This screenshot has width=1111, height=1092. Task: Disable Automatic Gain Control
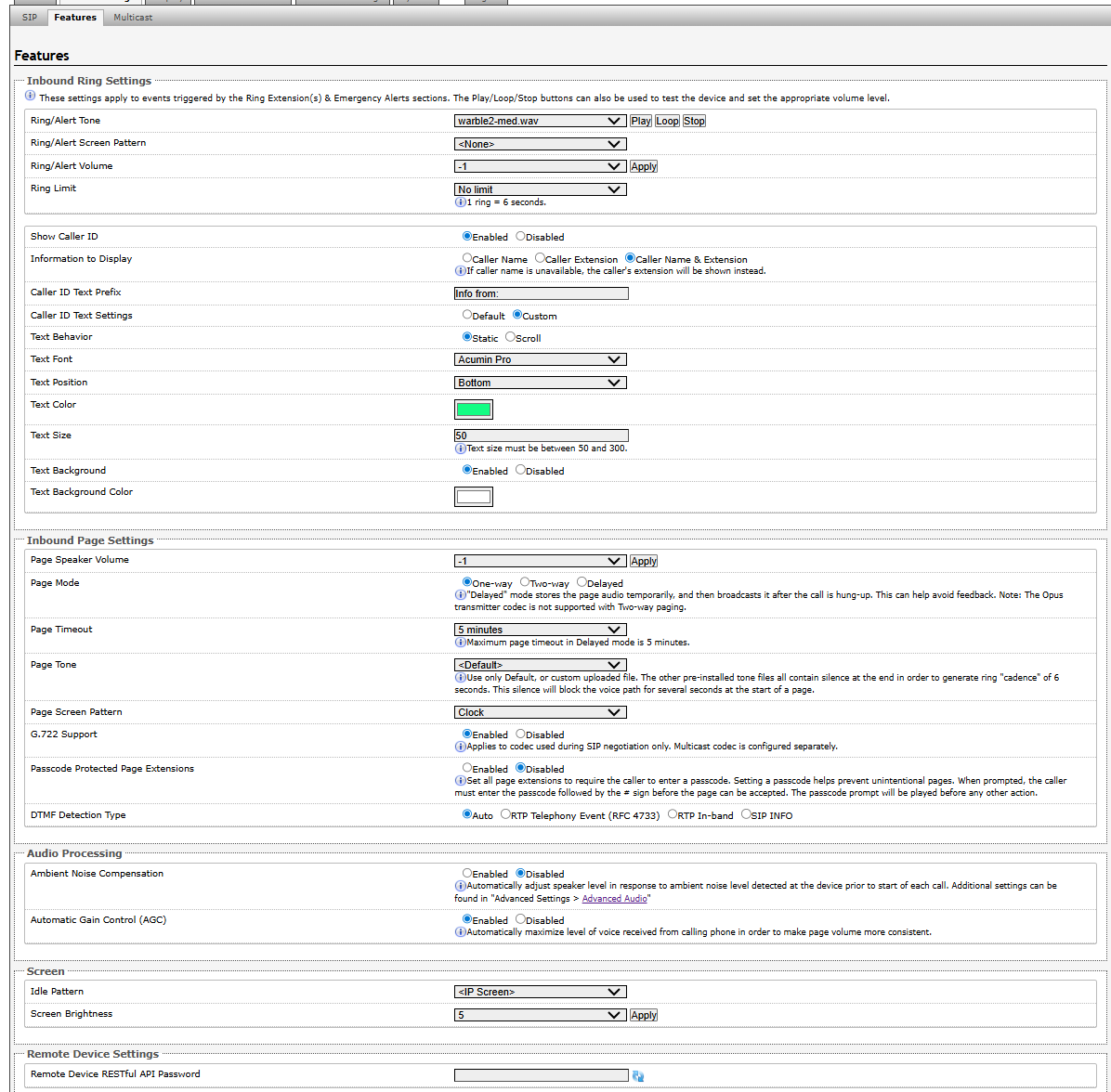520,919
